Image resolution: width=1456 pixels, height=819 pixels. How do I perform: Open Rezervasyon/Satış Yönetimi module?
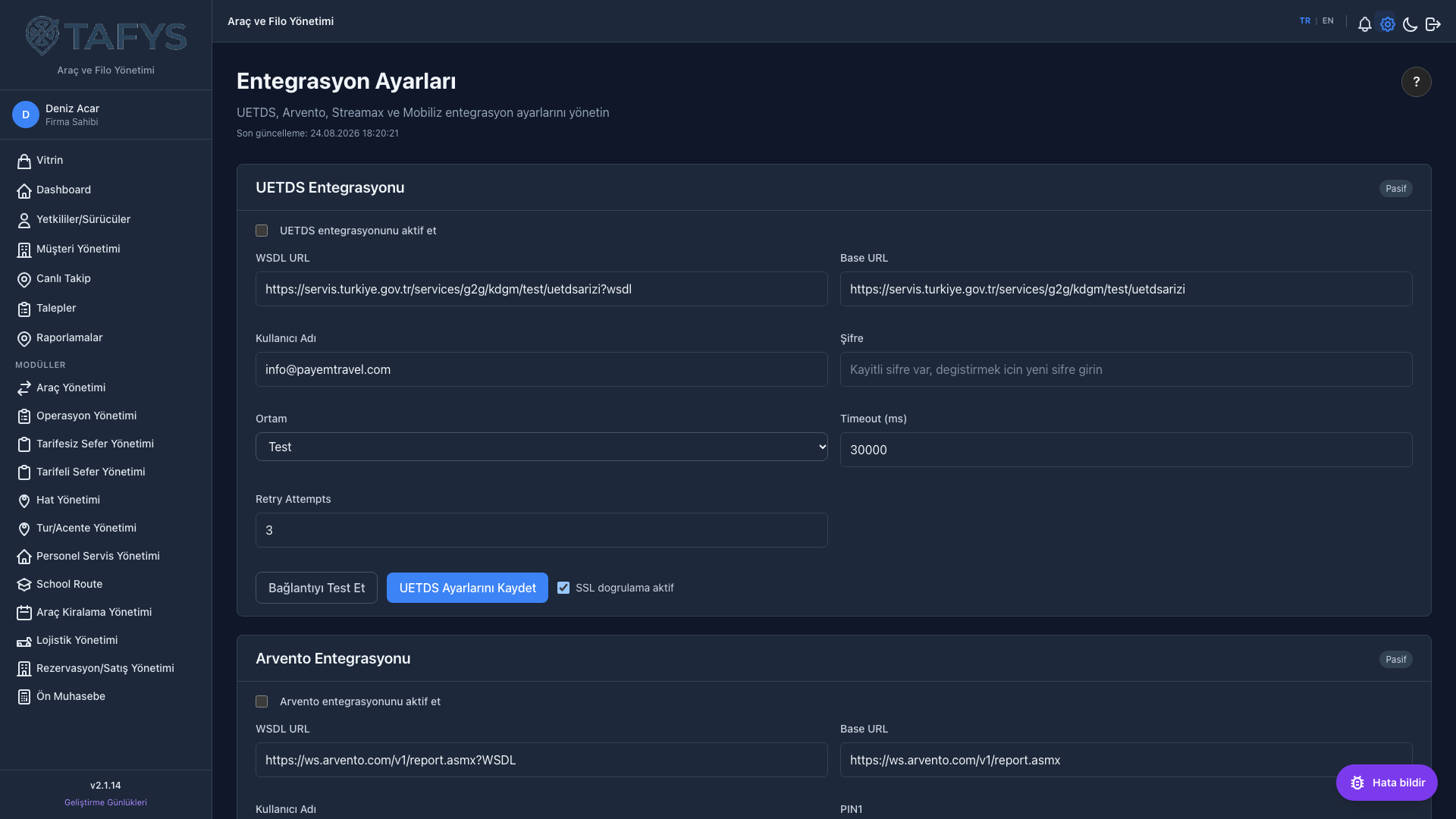pos(105,668)
